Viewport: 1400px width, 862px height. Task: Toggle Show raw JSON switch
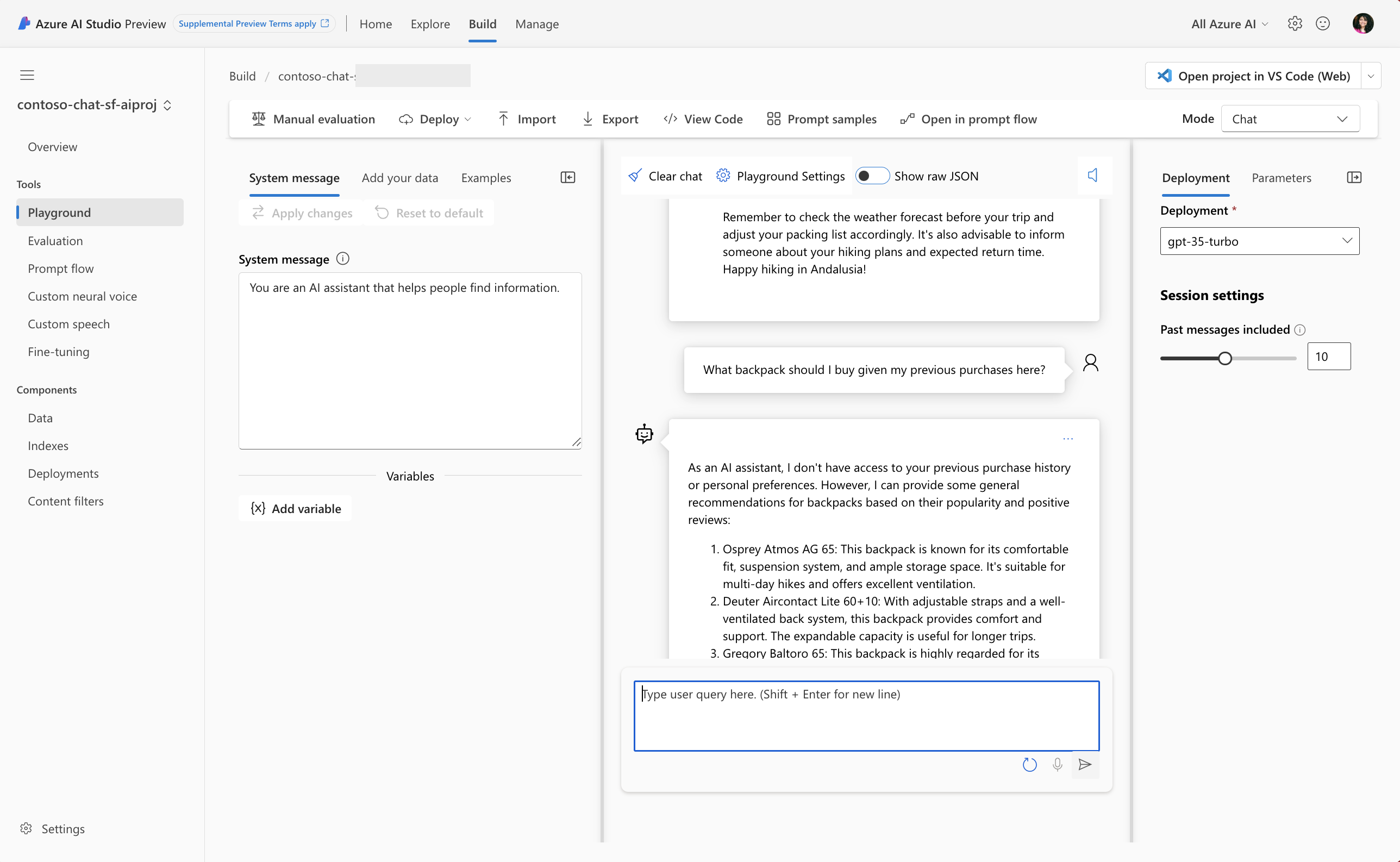point(872,176)
